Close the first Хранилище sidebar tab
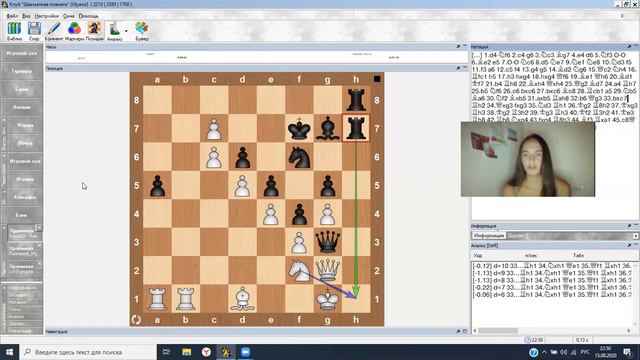 coord(40,227)
